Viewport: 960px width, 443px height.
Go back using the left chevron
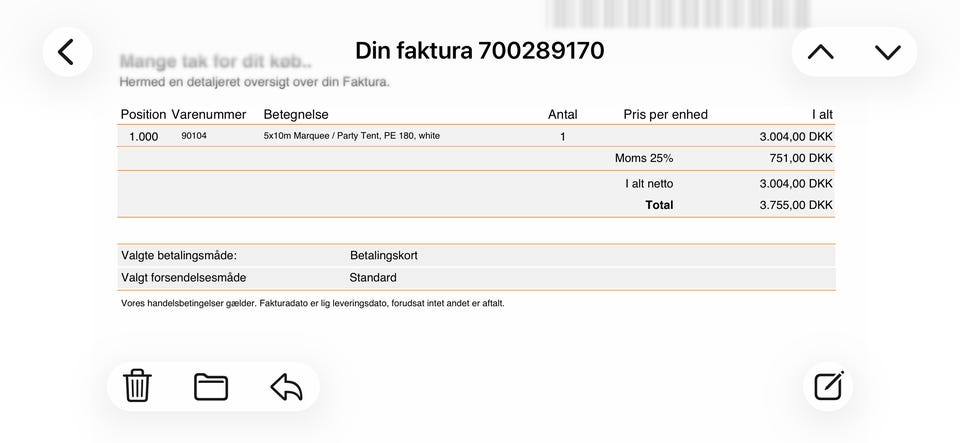67,52
